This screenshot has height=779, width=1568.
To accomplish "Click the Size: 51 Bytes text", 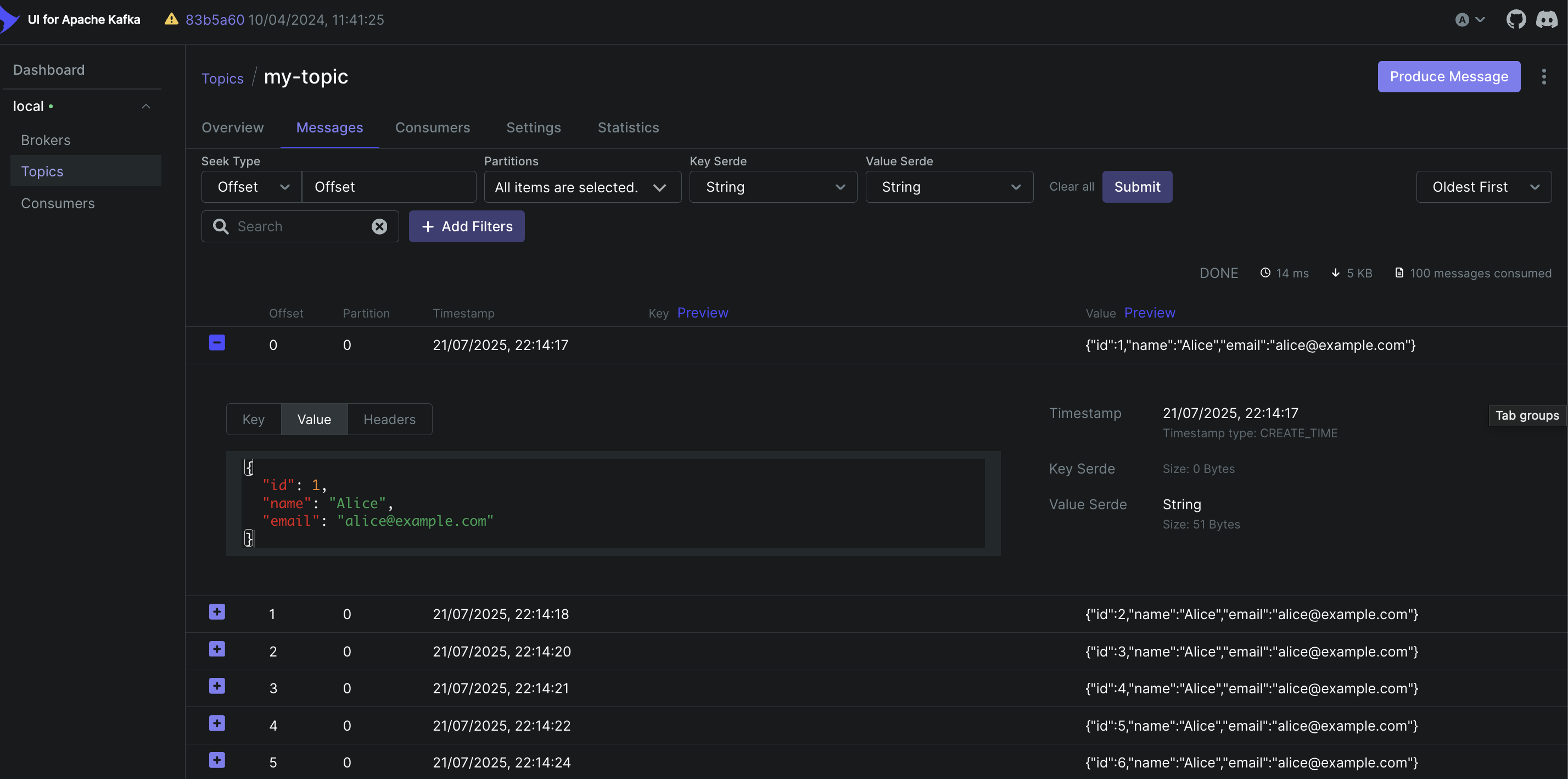I will pyautogui.click(x=1201, y=525).
